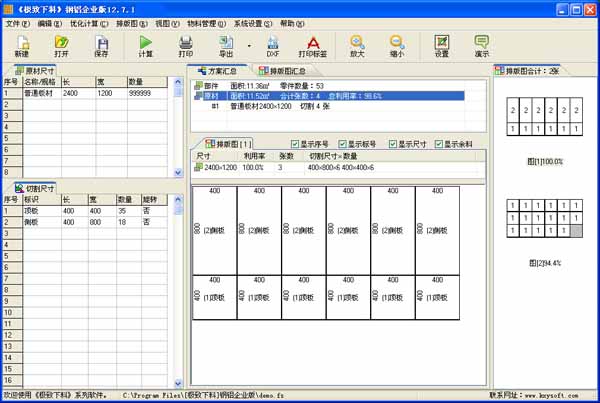Viewport: 600px width, 403px height.
Task: Click the 1200 width cell in 原材尺寸
Action: click(x=111, y=93)
